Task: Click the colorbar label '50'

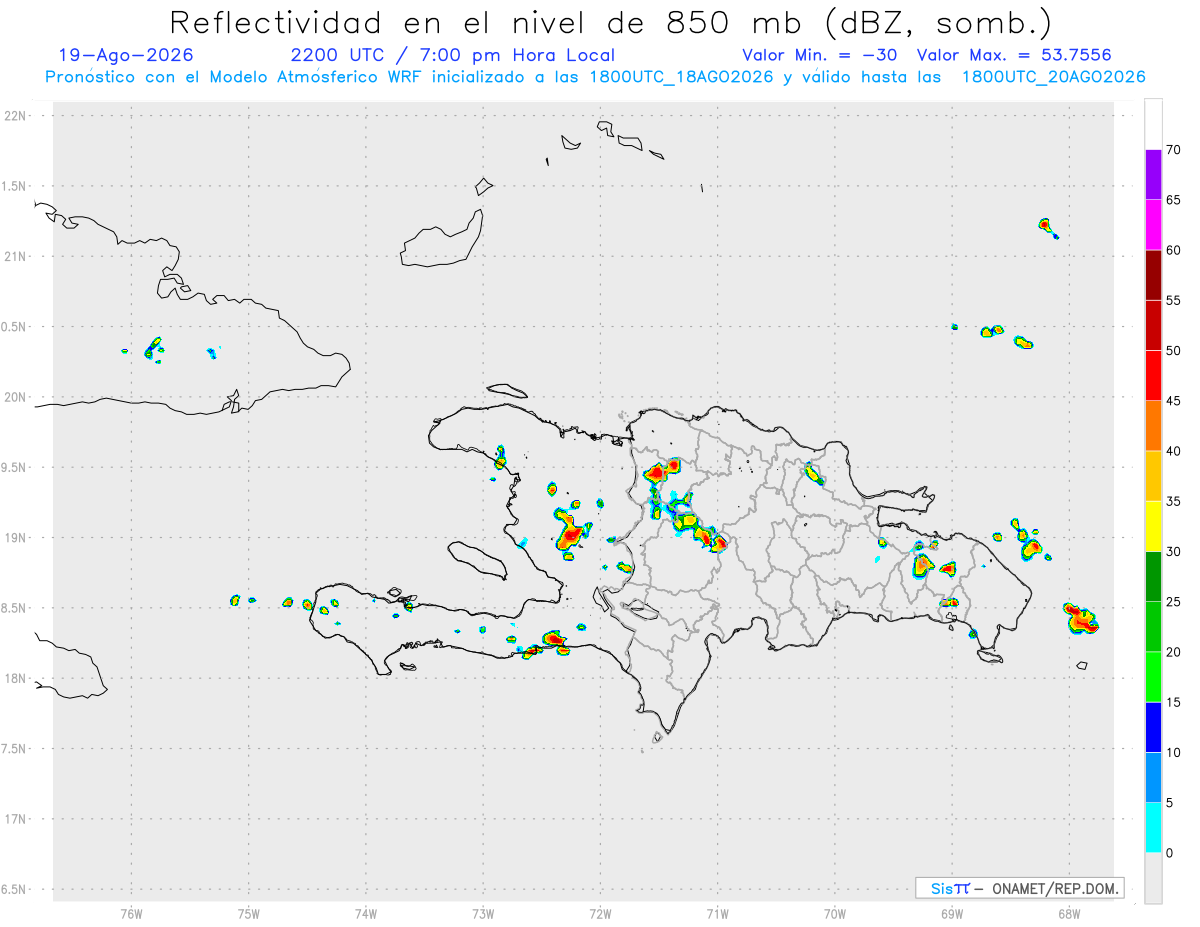Action: click(1173, 351)
